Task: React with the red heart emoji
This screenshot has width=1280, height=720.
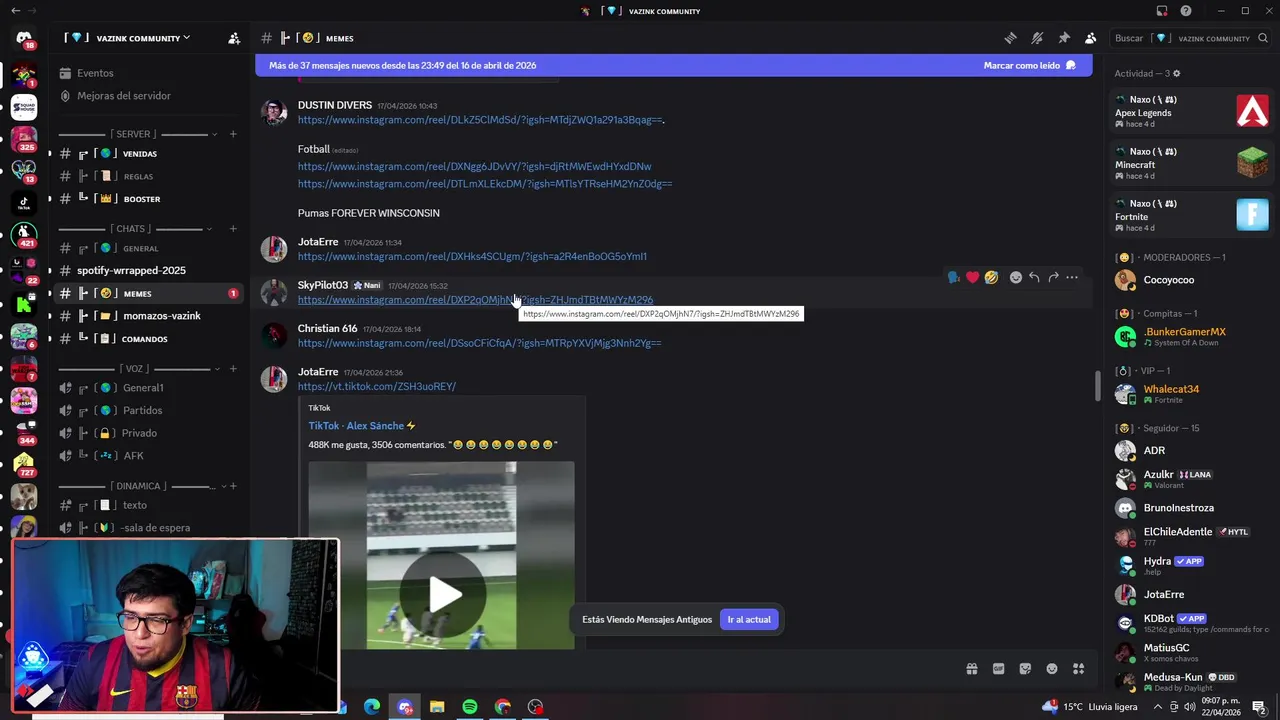Action: pos(972,277)
